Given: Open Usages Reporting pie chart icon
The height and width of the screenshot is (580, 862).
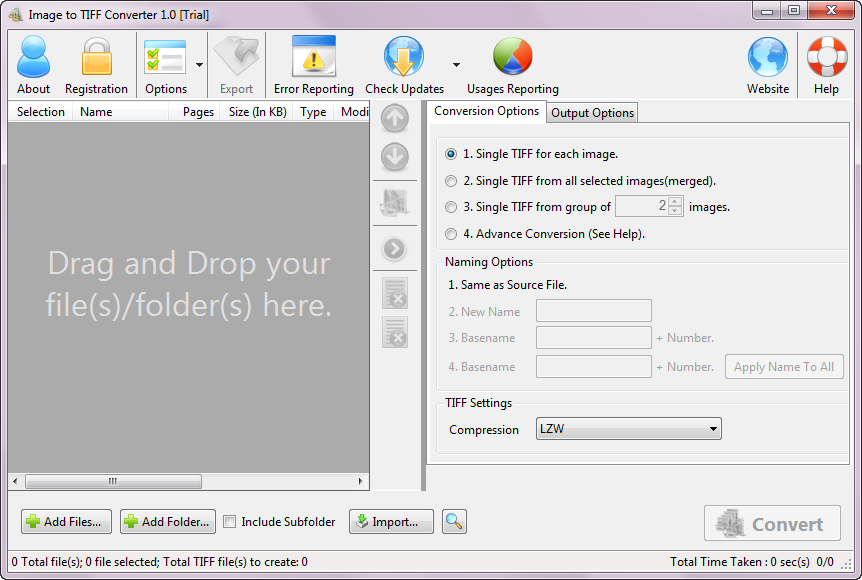Looking at the screenshot, I should 512,57.
